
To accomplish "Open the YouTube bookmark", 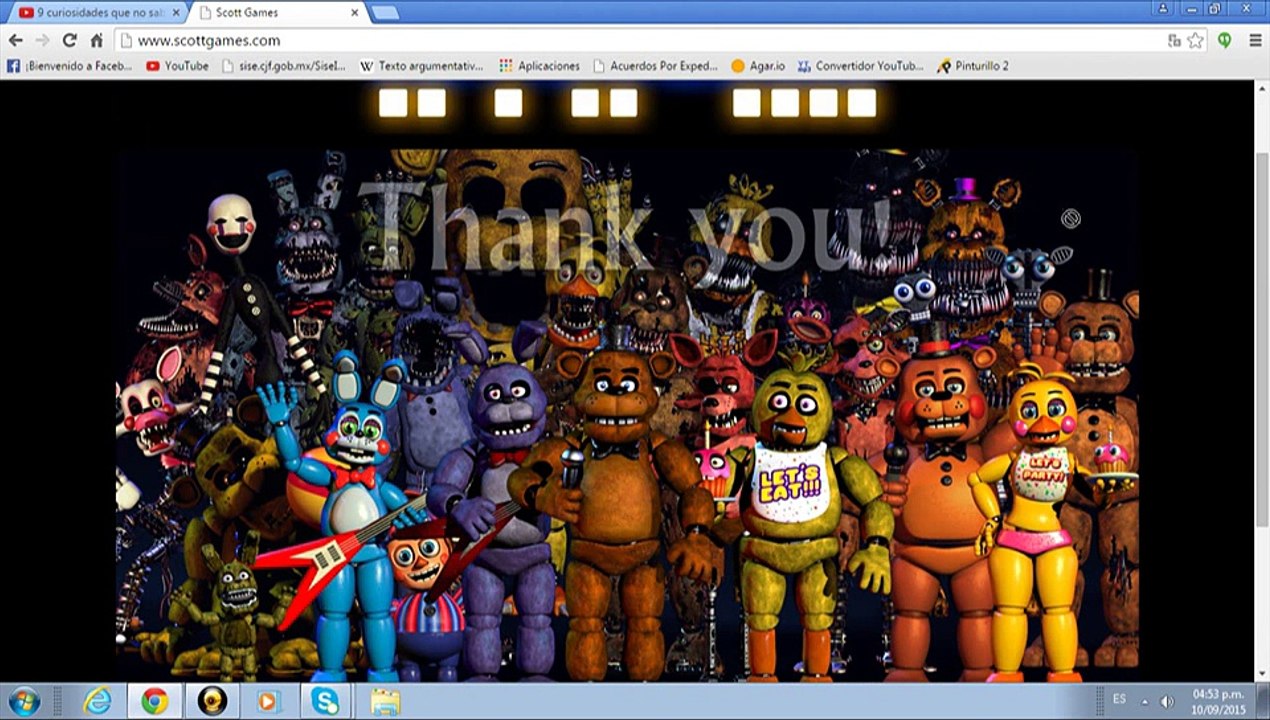I will 178,66.
